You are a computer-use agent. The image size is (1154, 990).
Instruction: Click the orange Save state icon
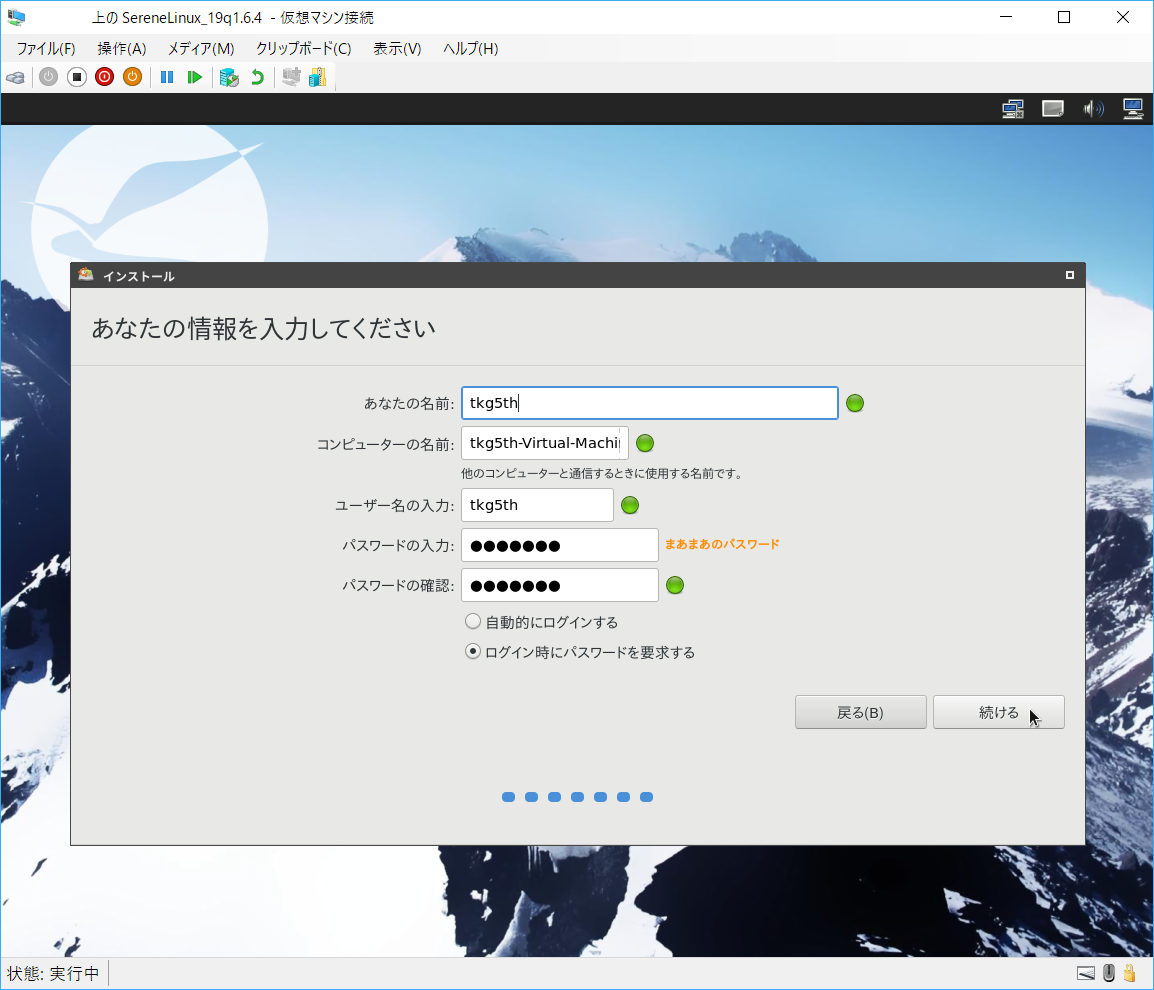(x=132, y=77)
